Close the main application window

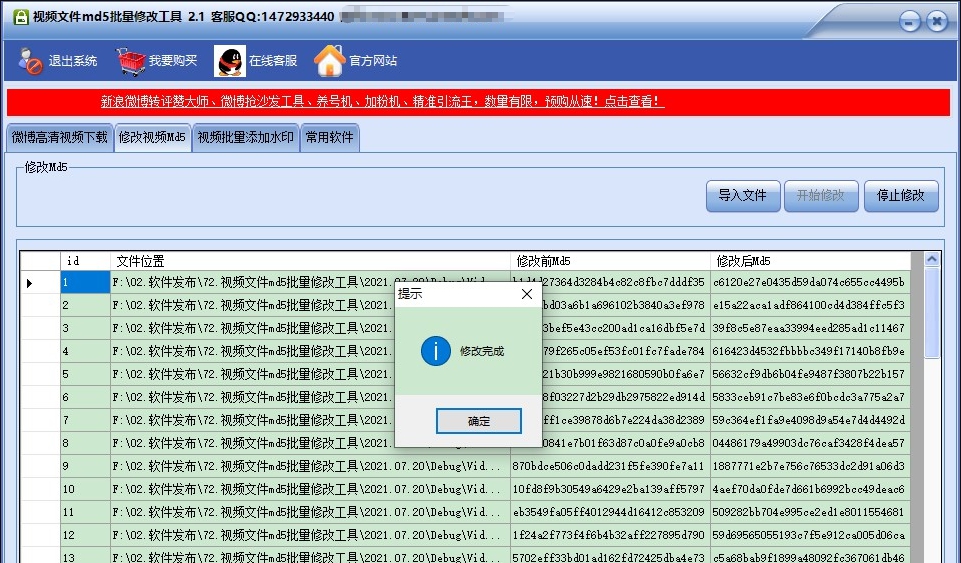pos(937,21)
